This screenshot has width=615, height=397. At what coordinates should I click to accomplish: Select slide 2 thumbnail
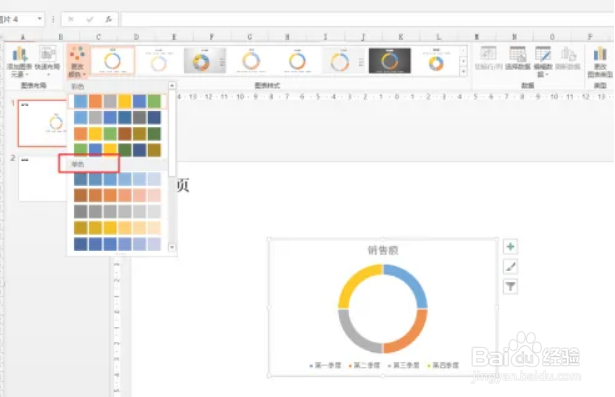(42, 178)
